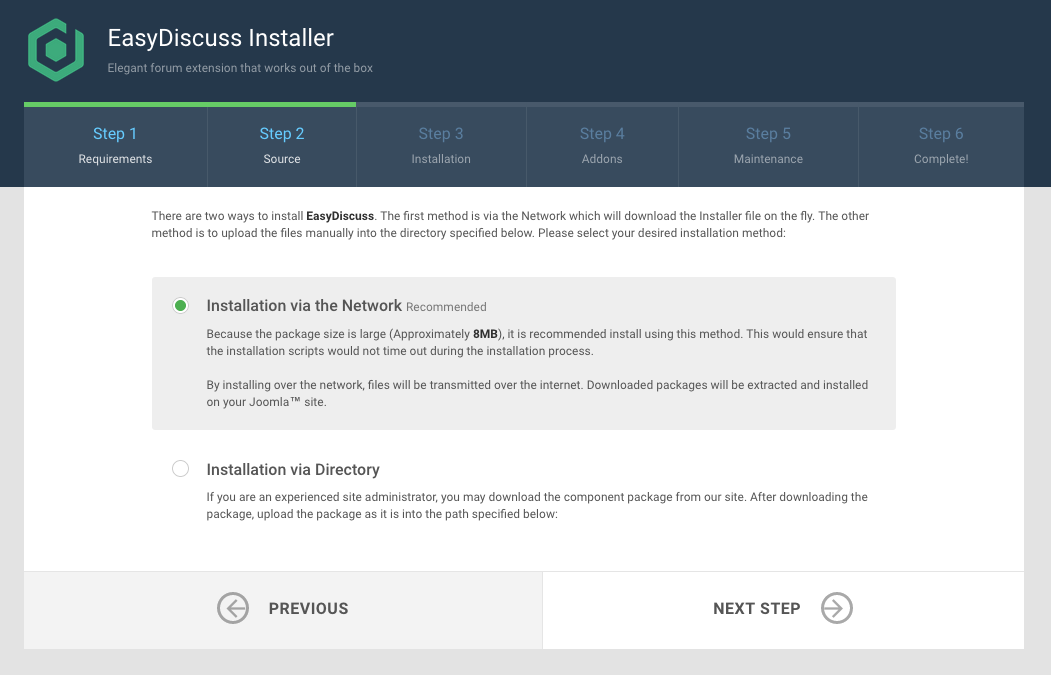The height and width of the screenshot is (675, 1051).
Task: Open Step 2 Source tab
Action: point(282,146)
